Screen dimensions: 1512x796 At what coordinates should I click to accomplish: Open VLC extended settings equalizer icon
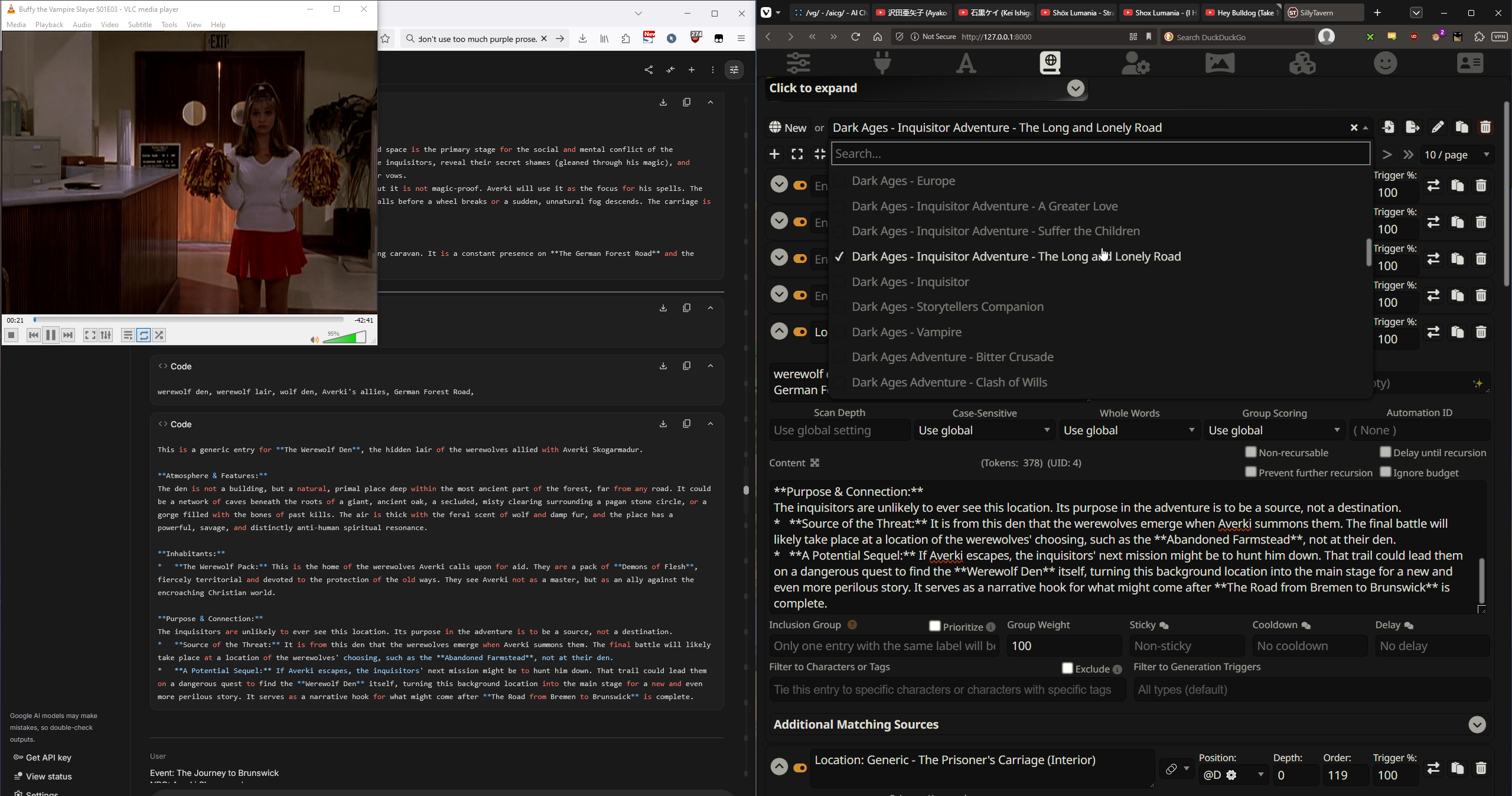tap(106, 335)
